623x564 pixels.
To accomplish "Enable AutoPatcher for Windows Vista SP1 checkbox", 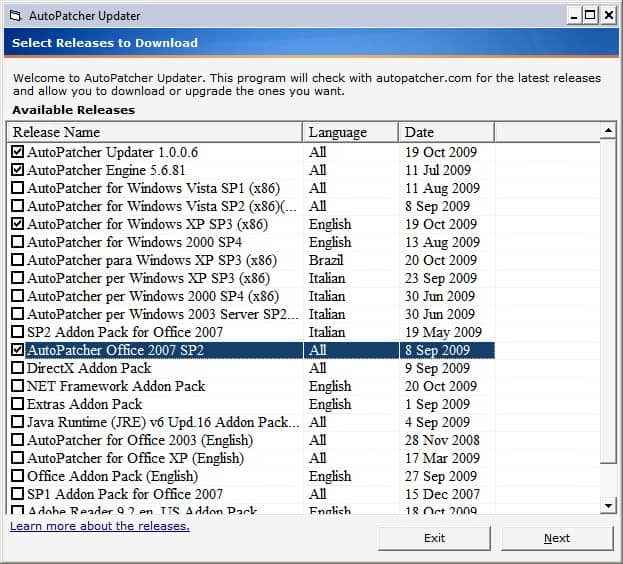I will pos(17,189).
